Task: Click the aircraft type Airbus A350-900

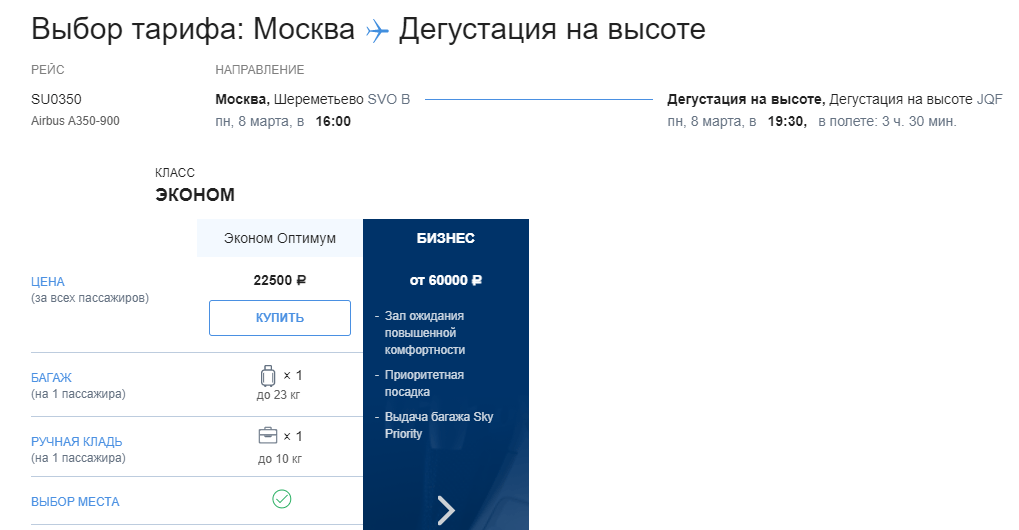Action: click(x=75, y=121)
